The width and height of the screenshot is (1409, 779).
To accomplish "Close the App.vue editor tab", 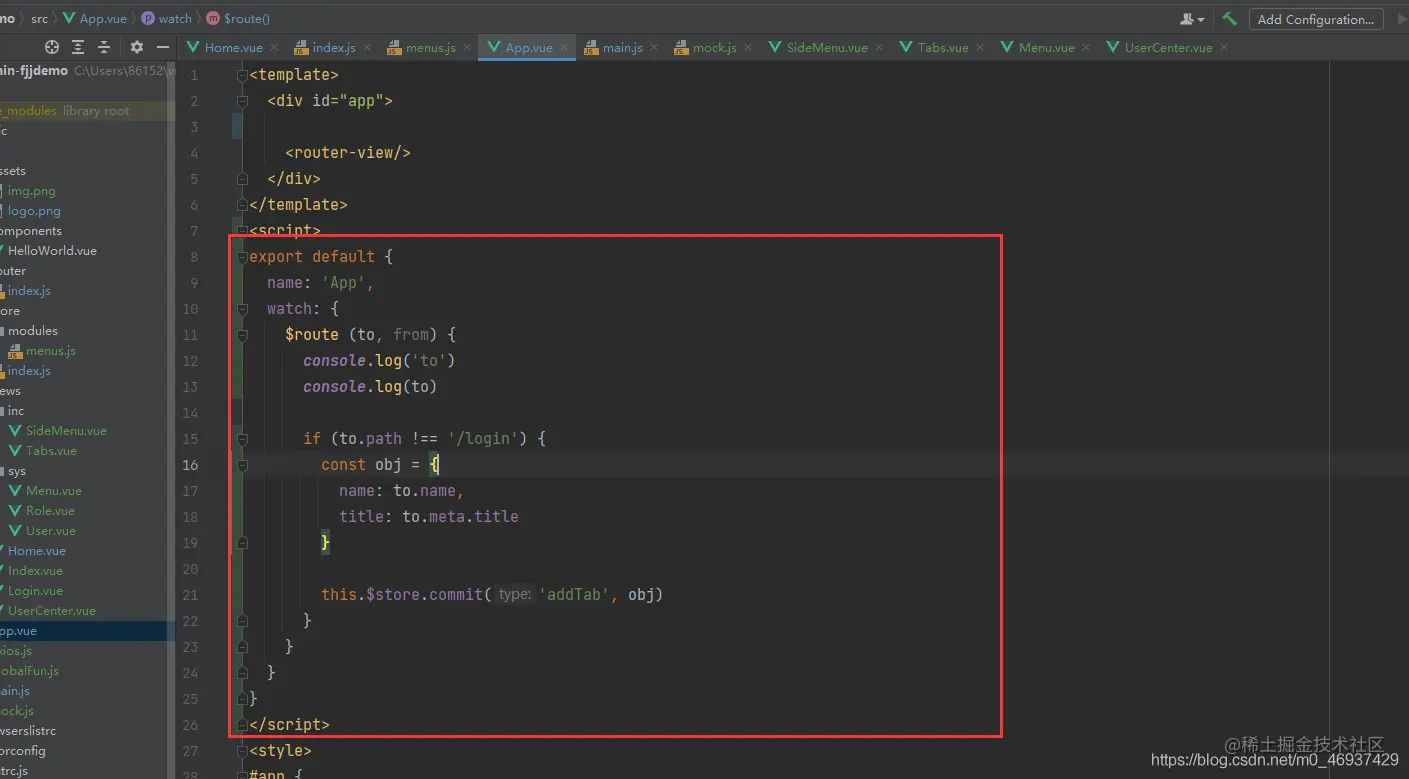I will click(564, 47).
